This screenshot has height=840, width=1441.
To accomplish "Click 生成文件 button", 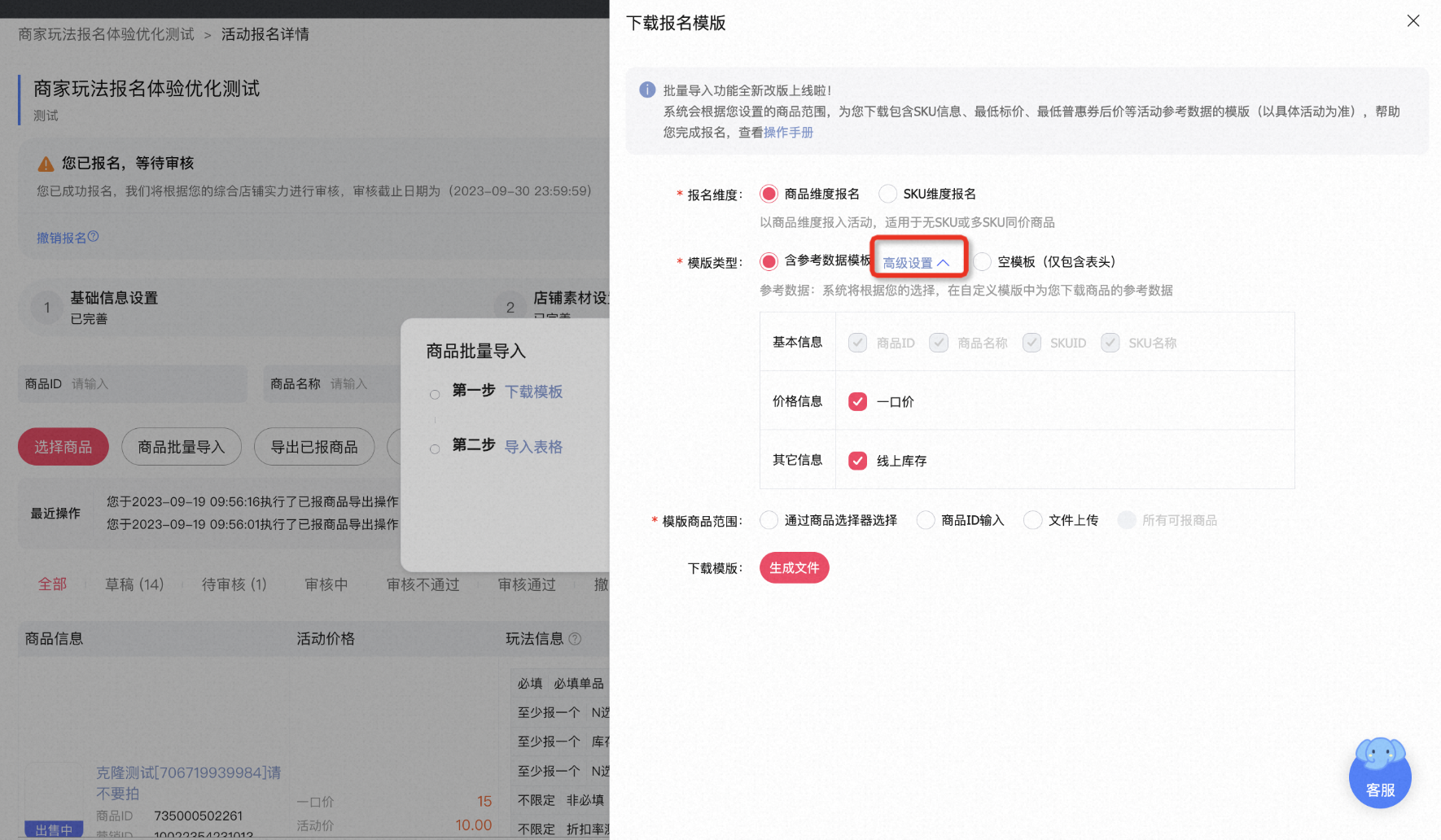I will click(x=795, y=568).
